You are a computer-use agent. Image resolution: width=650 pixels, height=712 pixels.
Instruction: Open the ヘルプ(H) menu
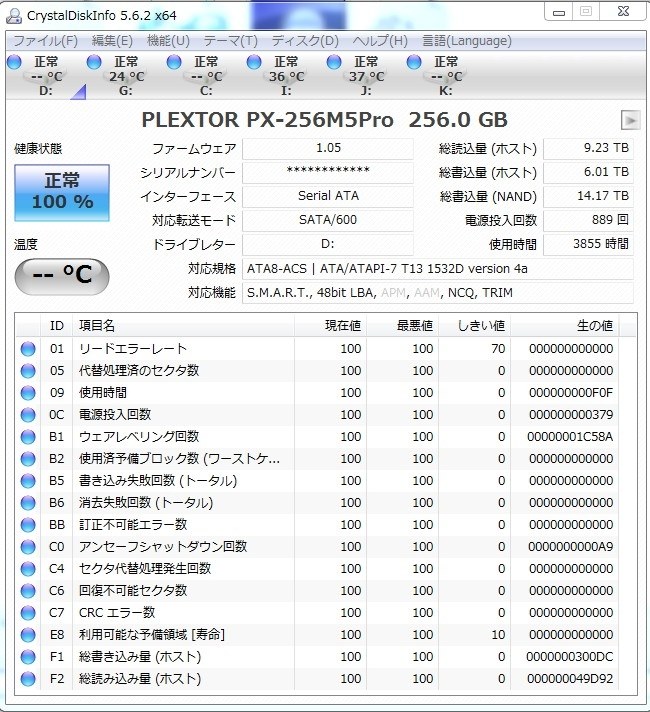tap(380, 41)
